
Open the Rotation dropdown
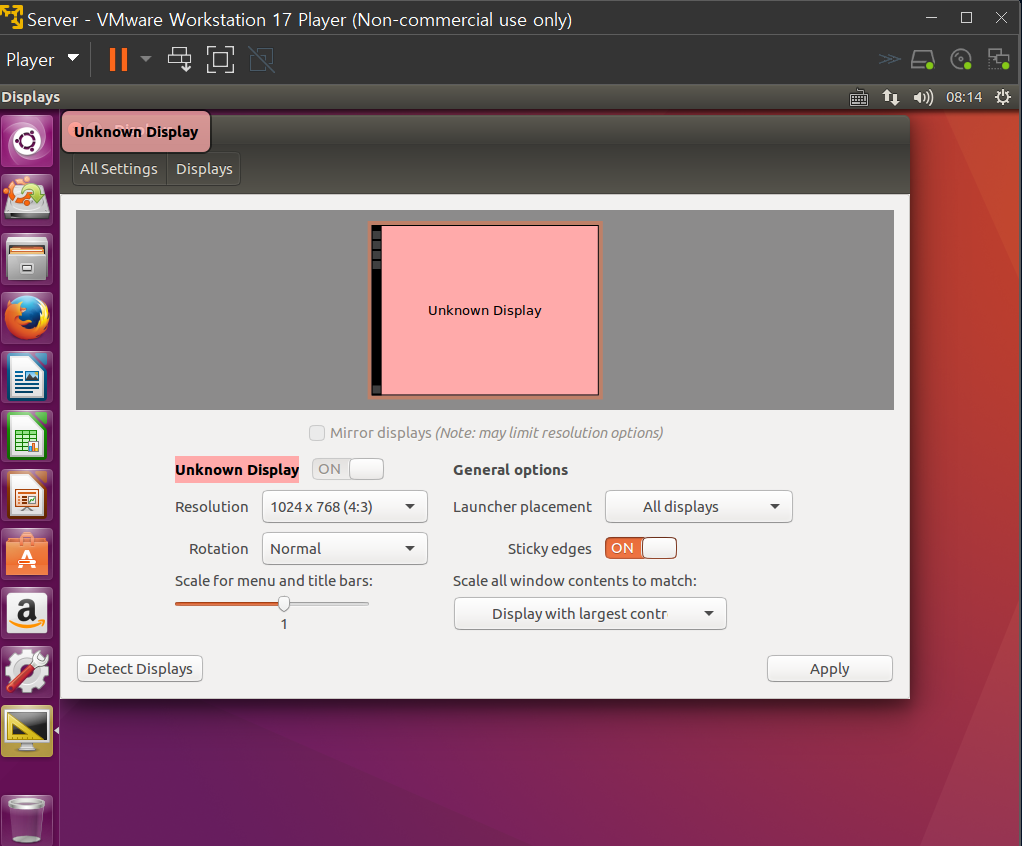(x=345, y=549)
